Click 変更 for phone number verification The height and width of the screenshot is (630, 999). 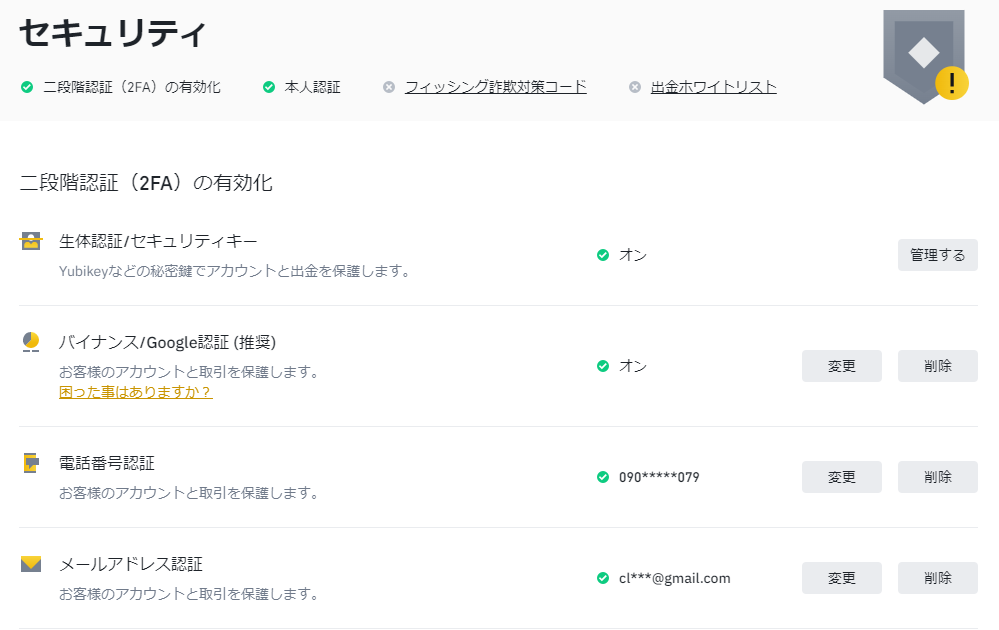[x=842, y=477]
